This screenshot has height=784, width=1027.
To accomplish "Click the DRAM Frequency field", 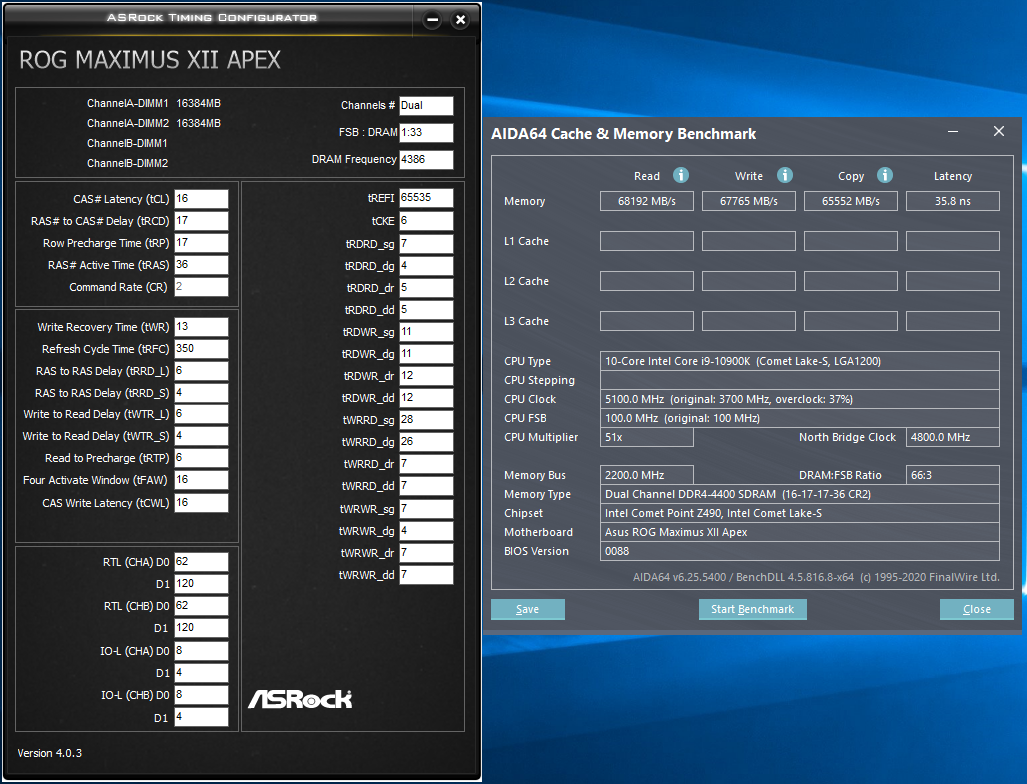I will (x=426, y=159).
